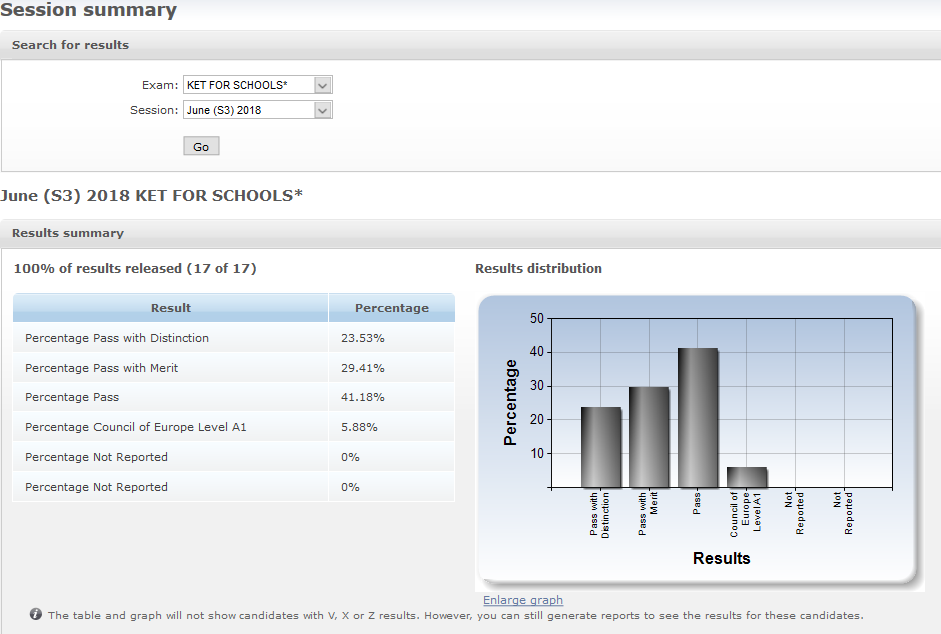Image resolution: width=941 pixels, height=634 pixels.
Task: Click the Pass with Distinction bar in the chart
Action: pos(601,447)
